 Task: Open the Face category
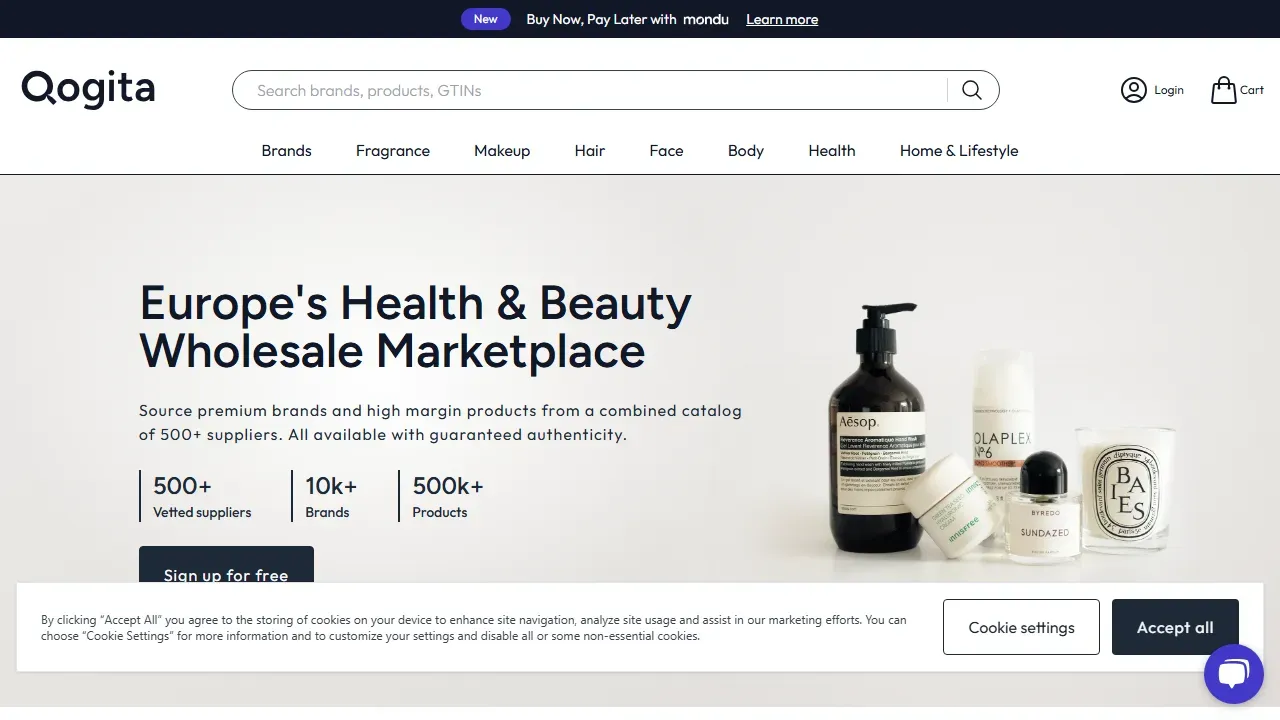(x=666, y=151)
